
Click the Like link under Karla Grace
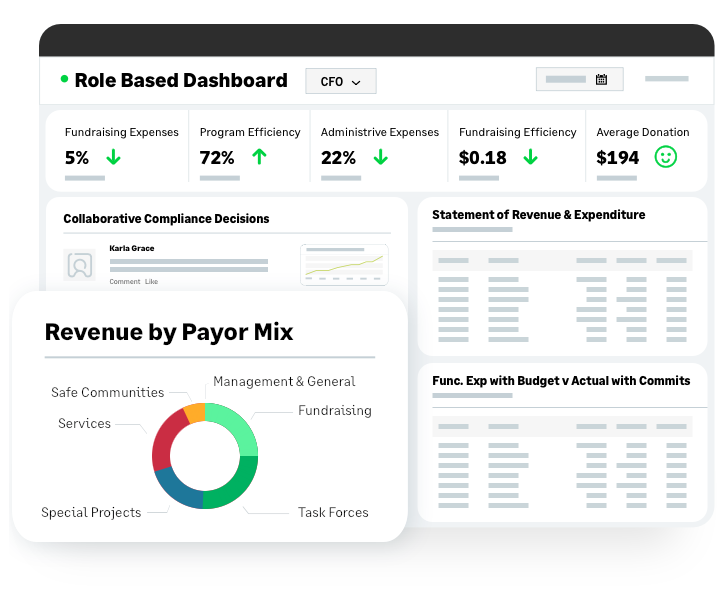(x=151, y=281)
